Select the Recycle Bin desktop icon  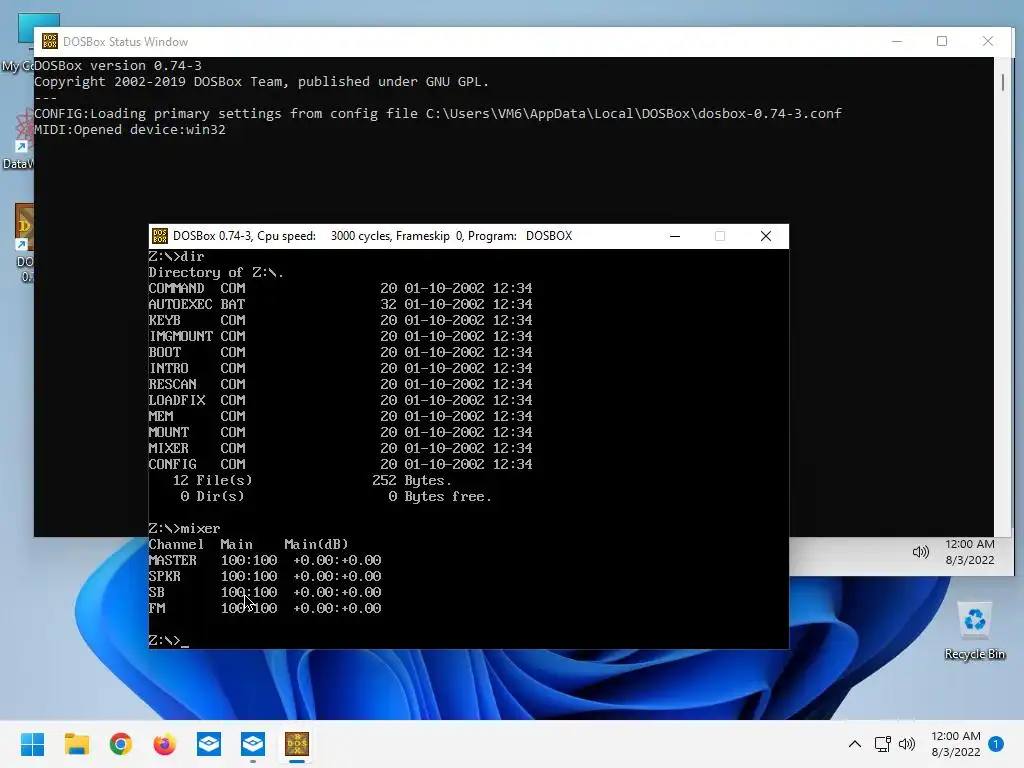975,631
